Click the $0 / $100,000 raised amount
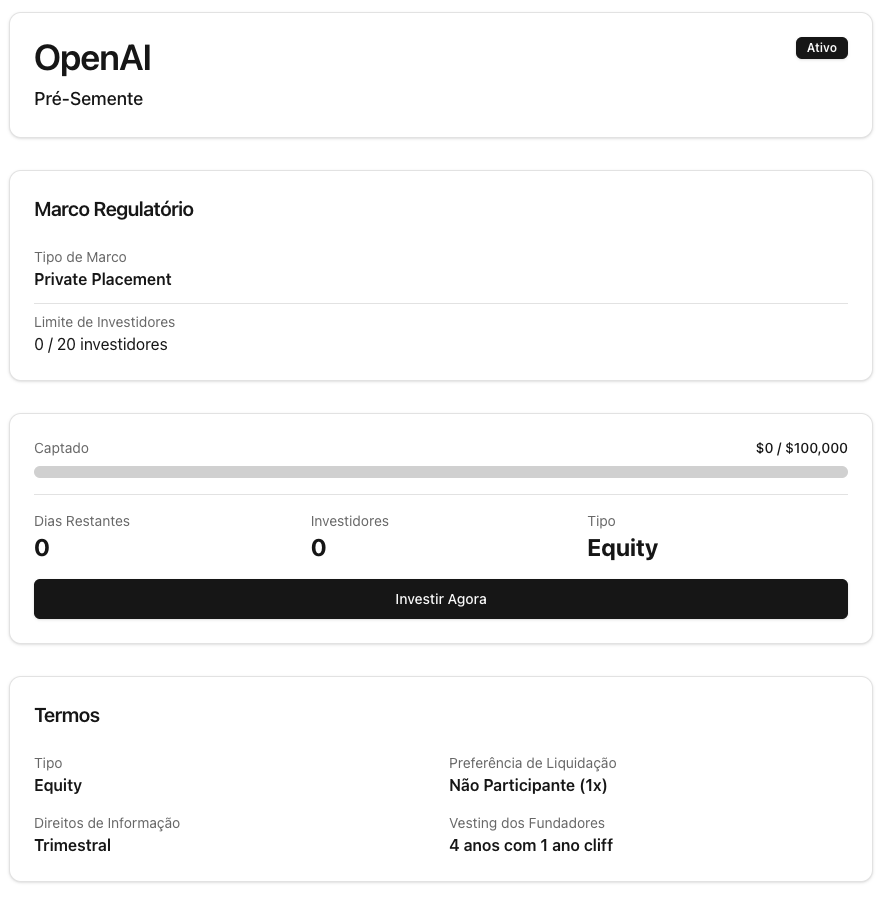This screenshot has width=884, height=897. point(801,448)
